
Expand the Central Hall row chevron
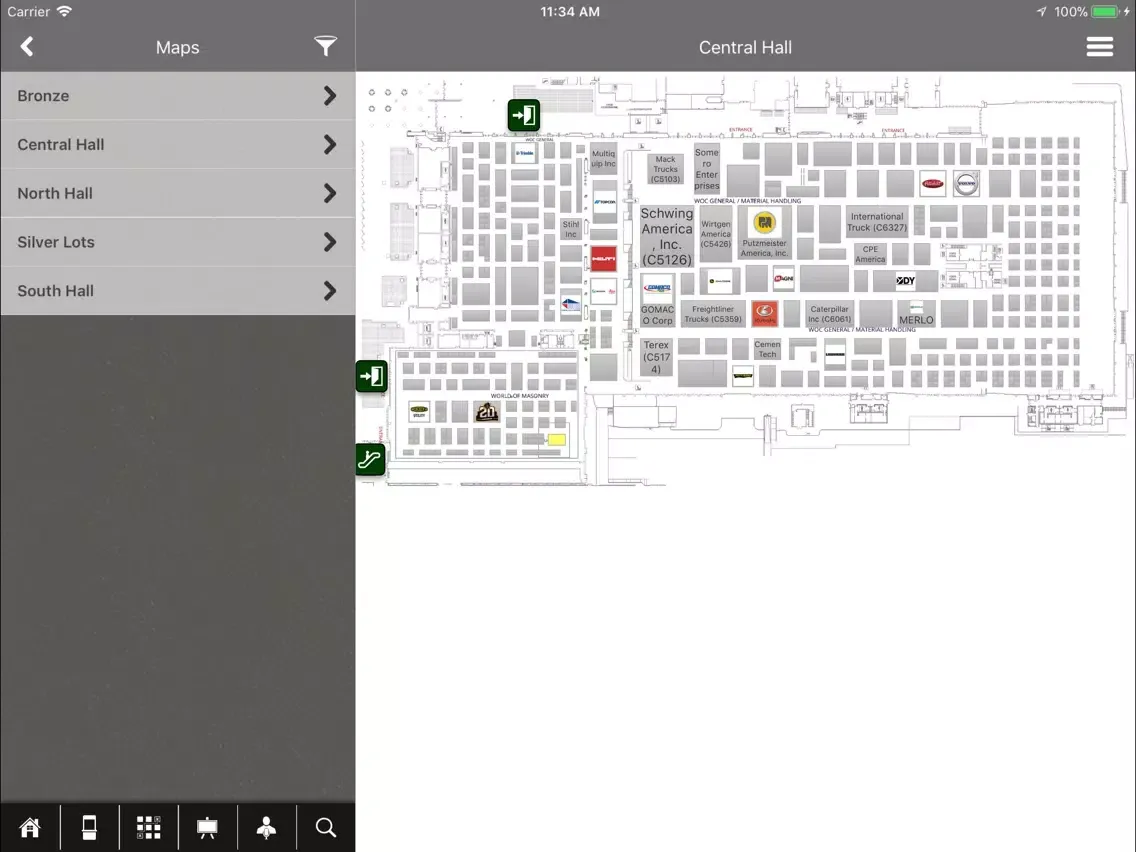coord(330,144)
